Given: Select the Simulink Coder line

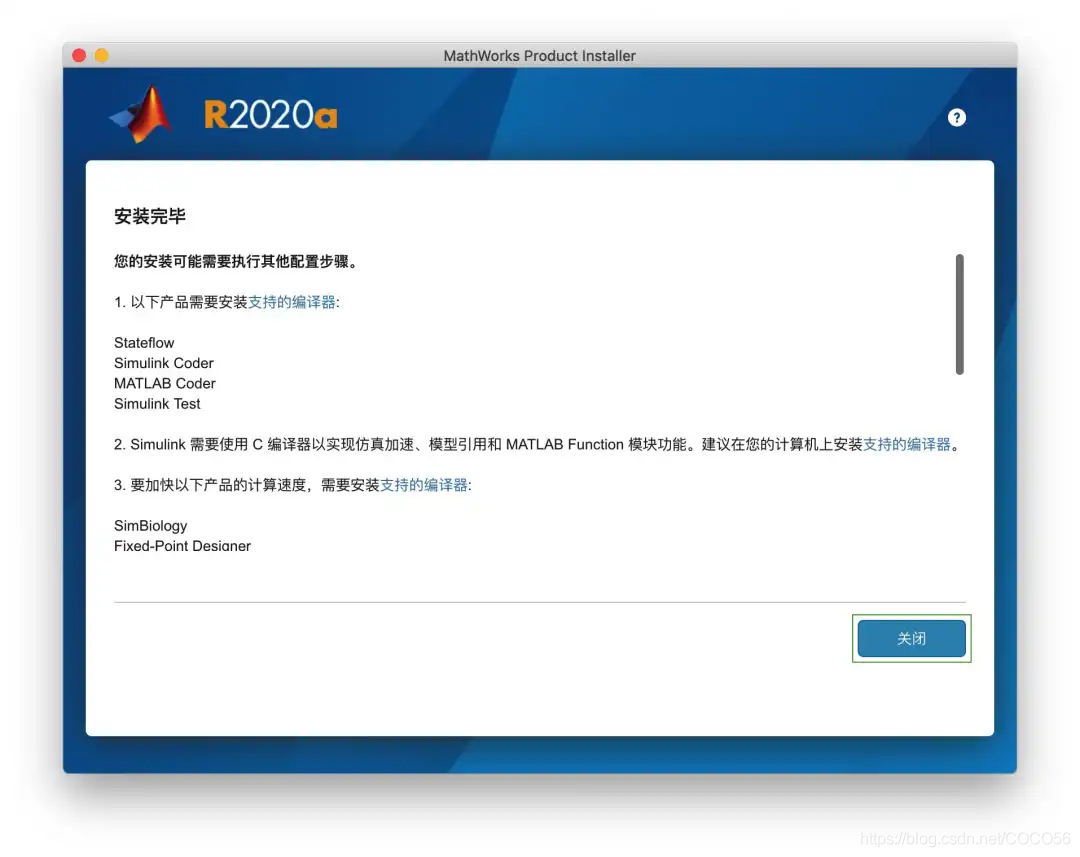Looking at the screenshot, I should click(x=164, y=363).
